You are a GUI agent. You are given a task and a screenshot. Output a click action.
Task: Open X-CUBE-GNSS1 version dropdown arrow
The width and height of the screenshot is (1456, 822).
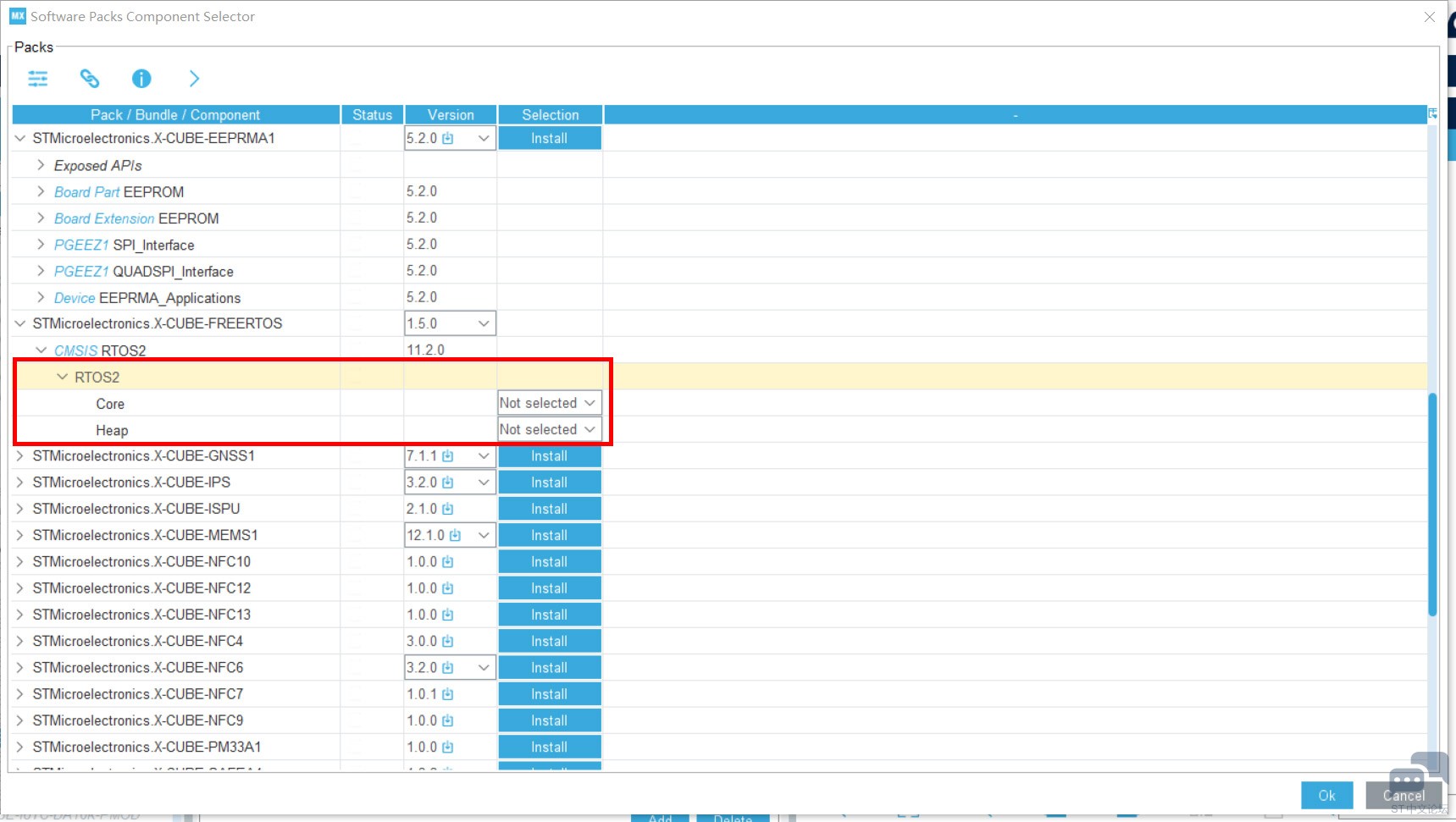[484, 456]
